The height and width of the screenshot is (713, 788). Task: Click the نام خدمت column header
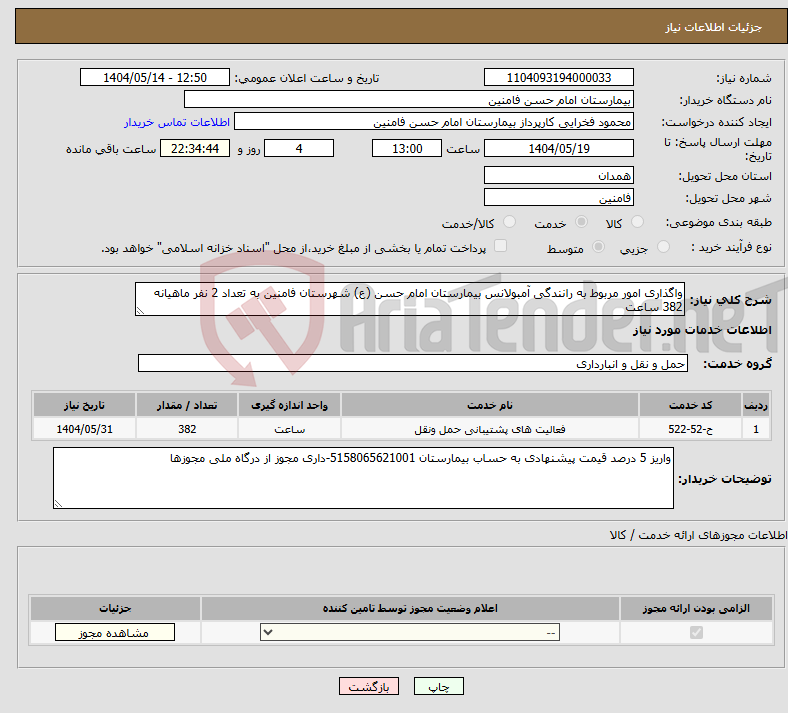[x=490, y=405]
